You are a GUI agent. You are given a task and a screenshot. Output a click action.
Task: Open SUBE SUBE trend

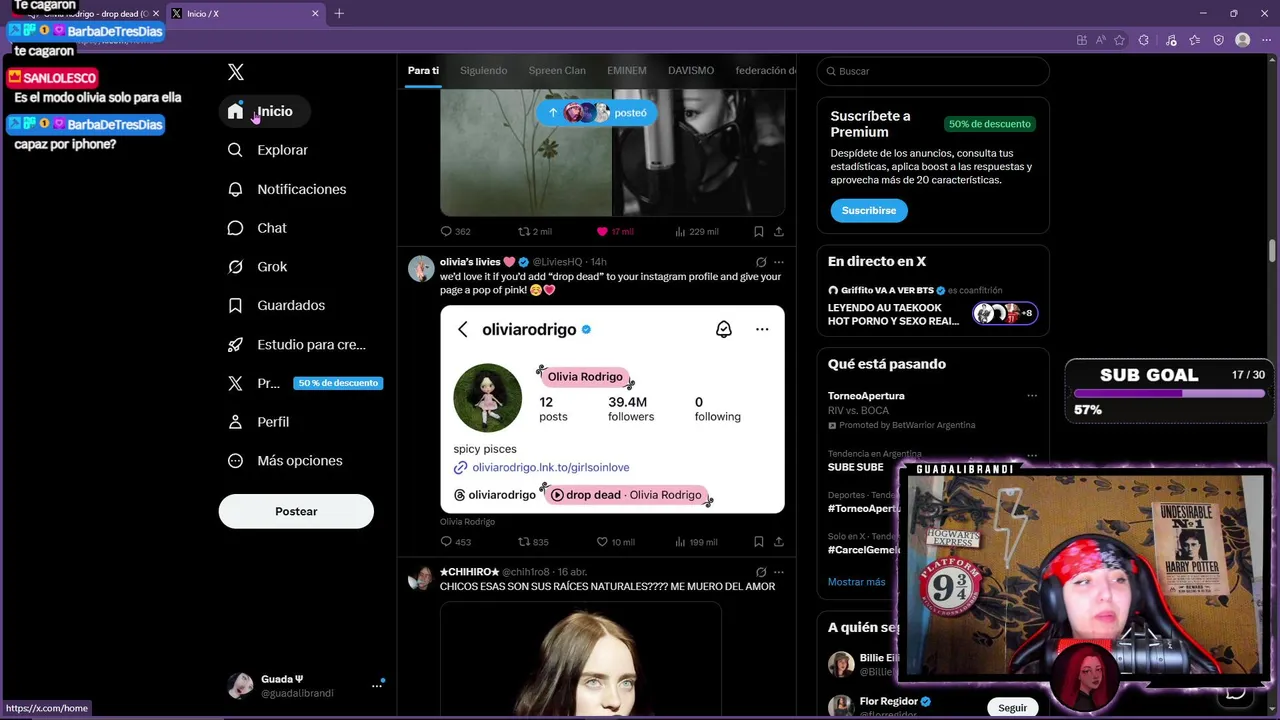pos(855,467)
